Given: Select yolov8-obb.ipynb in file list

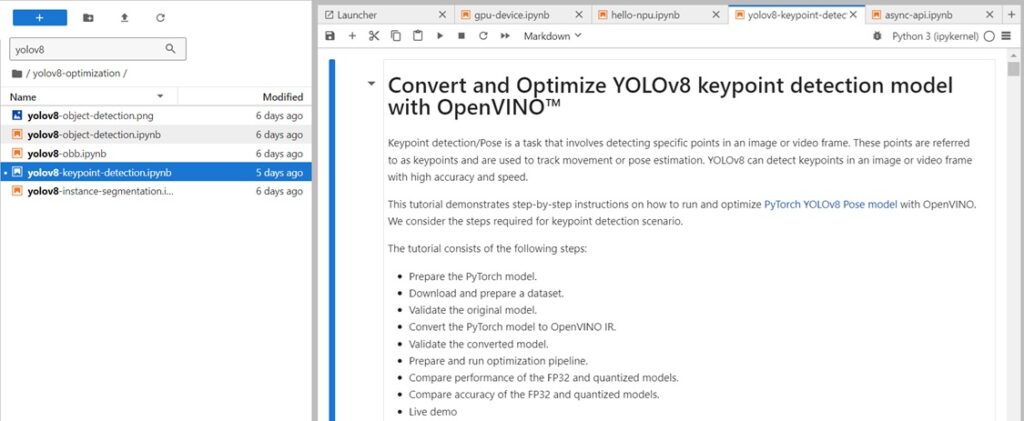Looking at the screenshot, I should pos(156,153).
